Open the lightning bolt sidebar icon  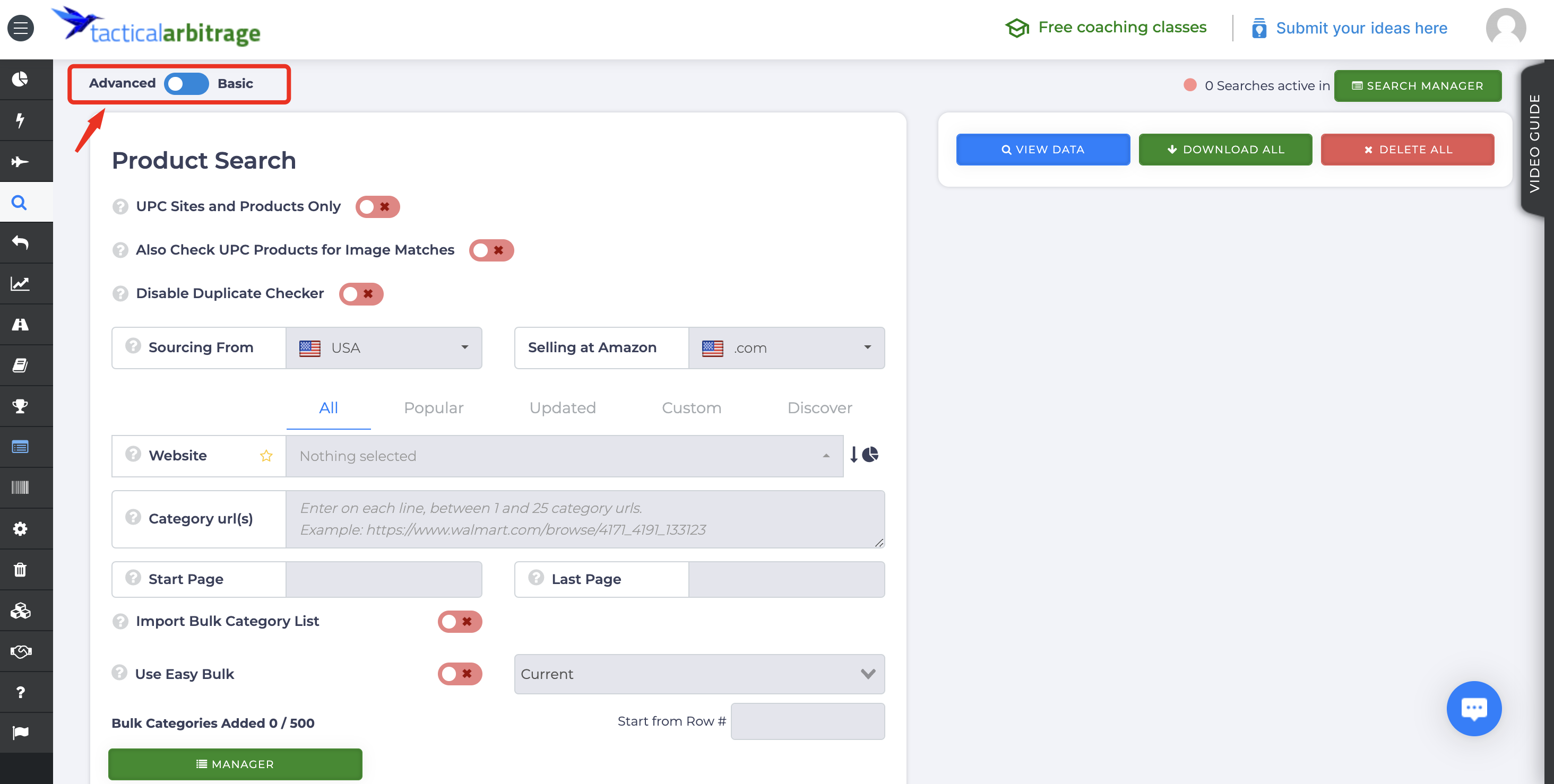(x=21, y=120)
